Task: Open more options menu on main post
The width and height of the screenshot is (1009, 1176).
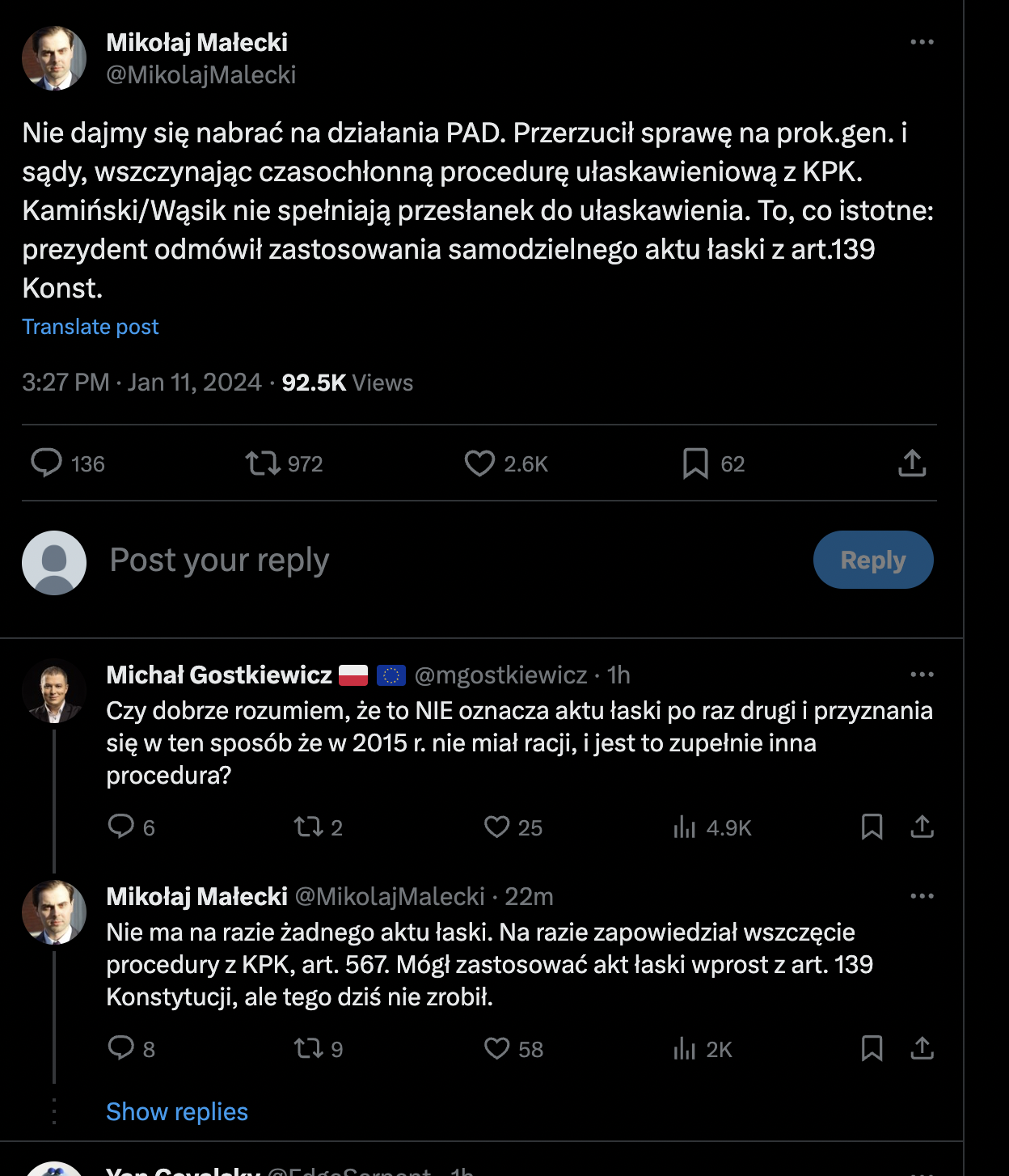Action: (922, 42)
